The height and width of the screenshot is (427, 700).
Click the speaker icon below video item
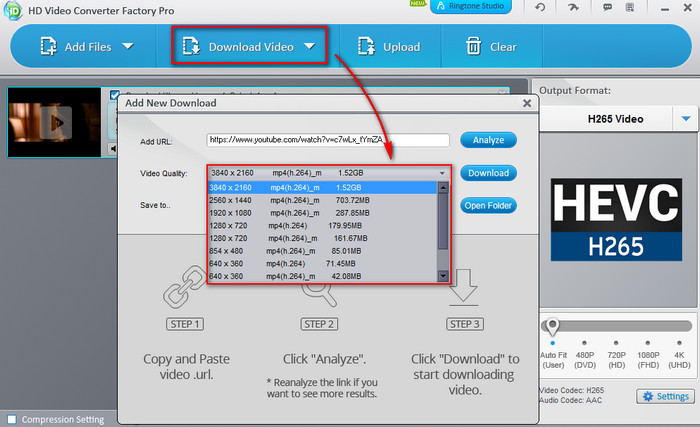(113, 148)
